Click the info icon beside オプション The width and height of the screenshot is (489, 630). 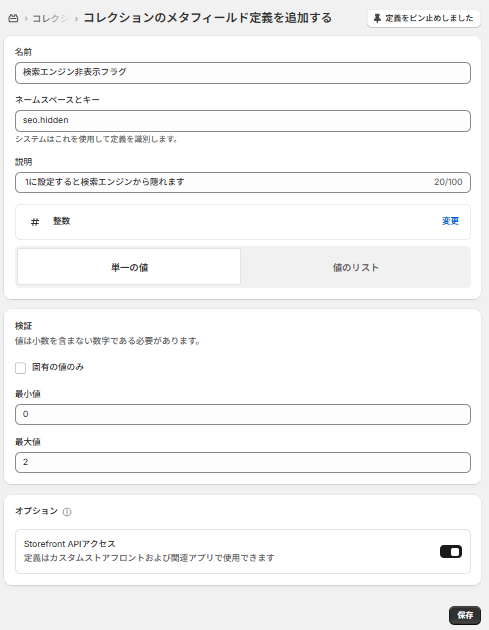[x=67, y=511]
